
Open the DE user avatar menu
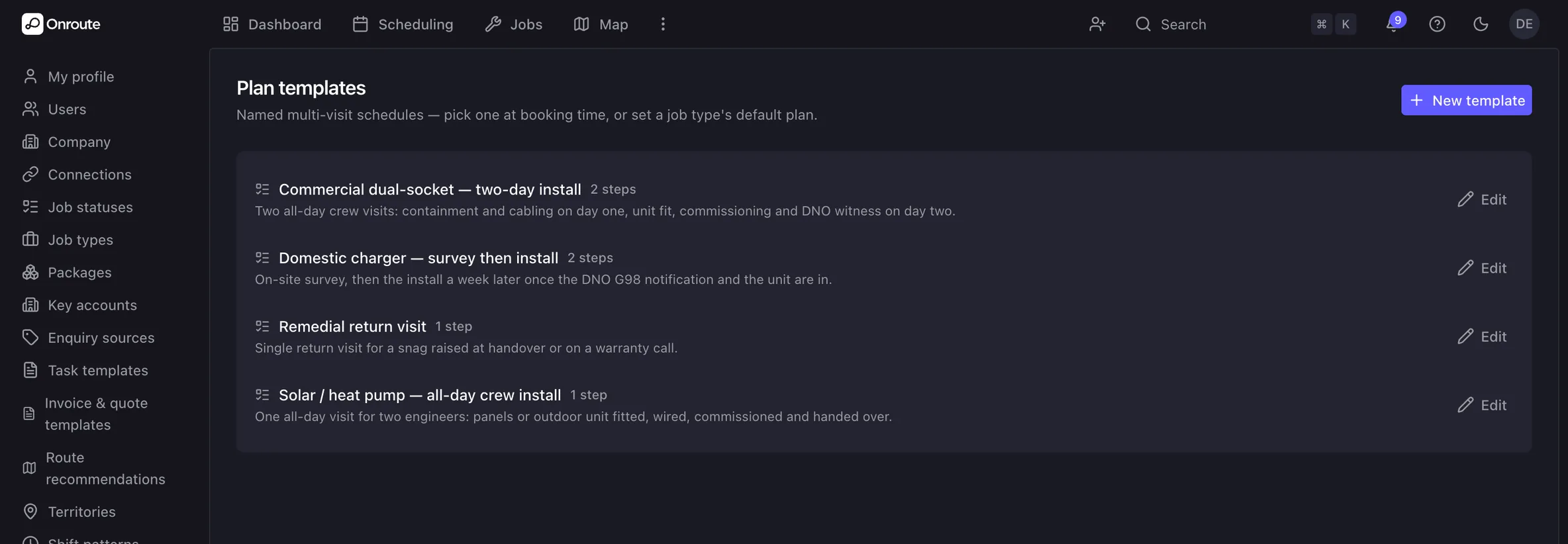point(1524,24)
